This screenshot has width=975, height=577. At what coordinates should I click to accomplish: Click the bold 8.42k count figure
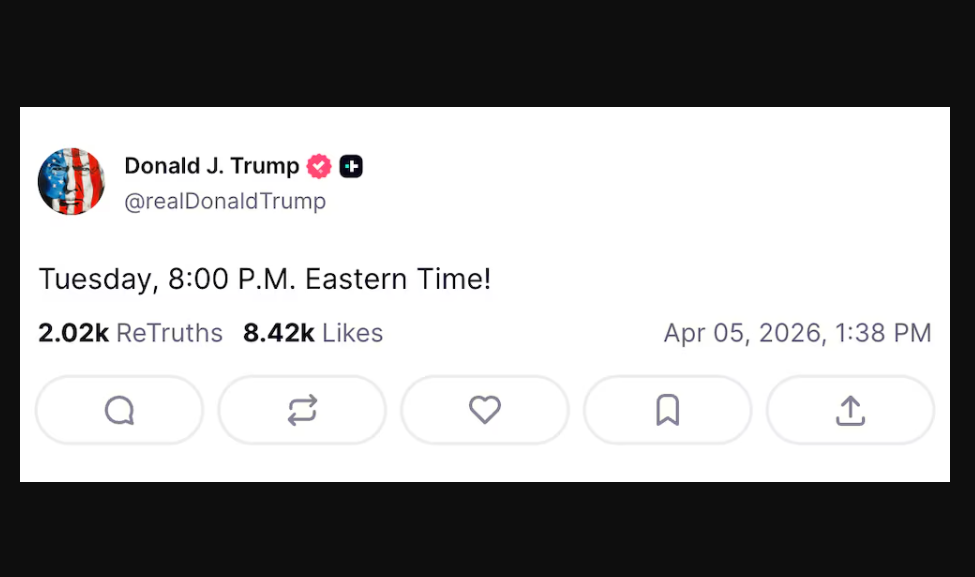click(279, 333)
